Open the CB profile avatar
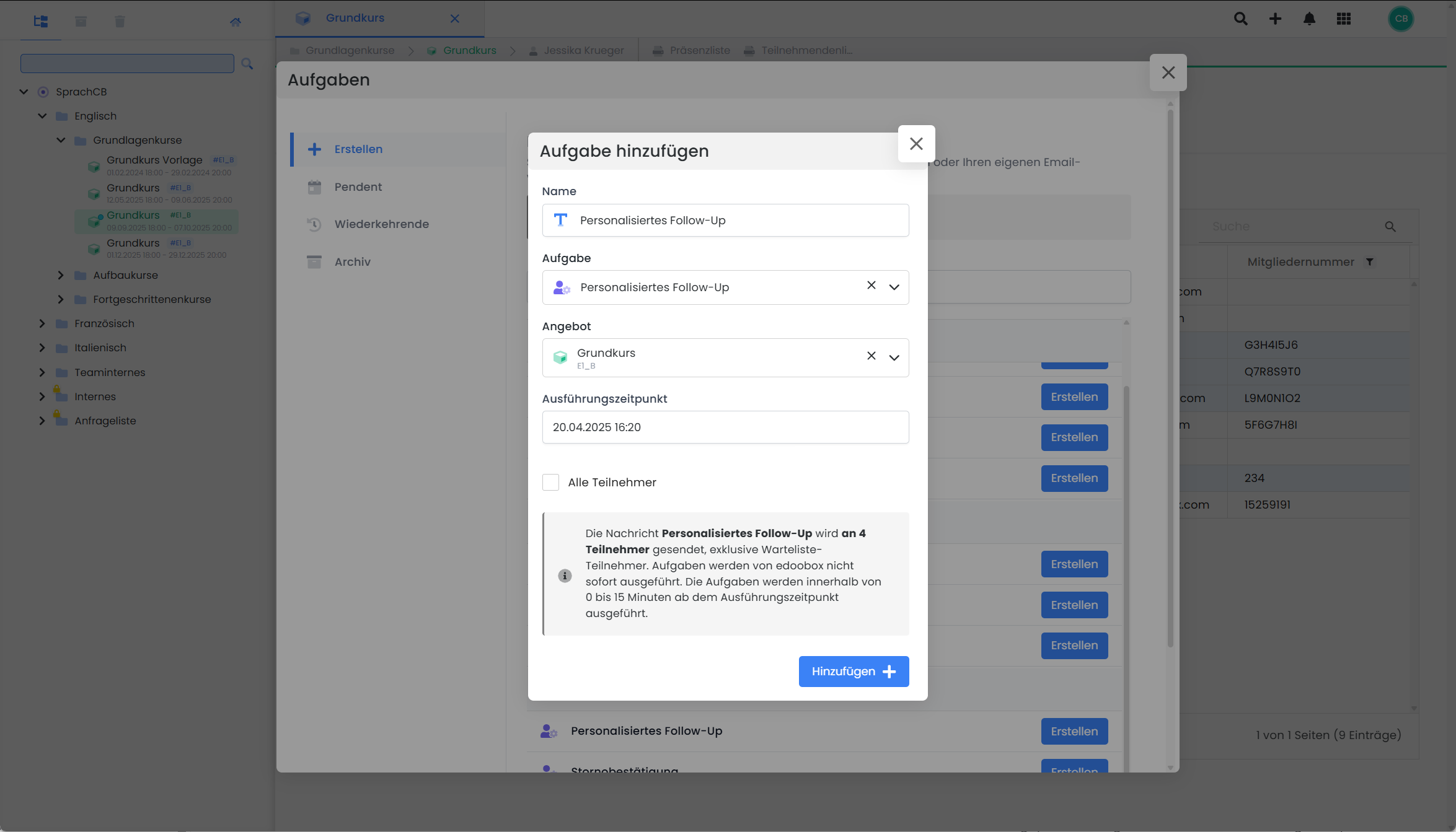Viewport: 1456px width, 832px height. (x=1401, y=19)
